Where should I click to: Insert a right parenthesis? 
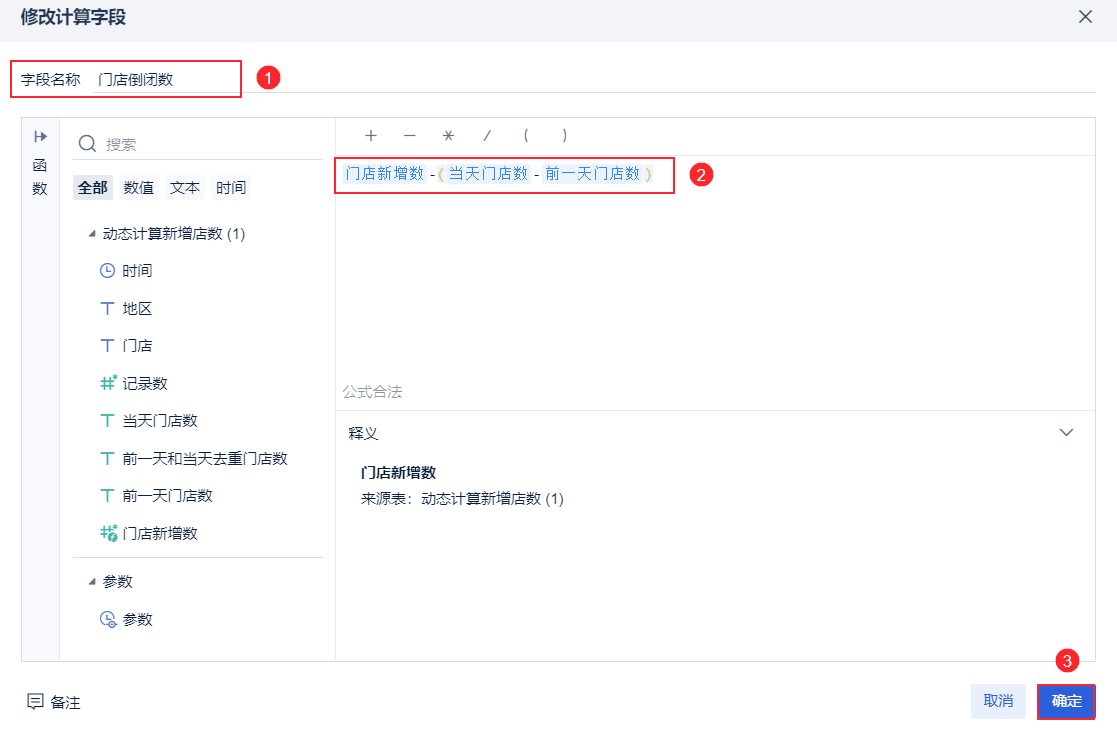[x=565, y=136]
